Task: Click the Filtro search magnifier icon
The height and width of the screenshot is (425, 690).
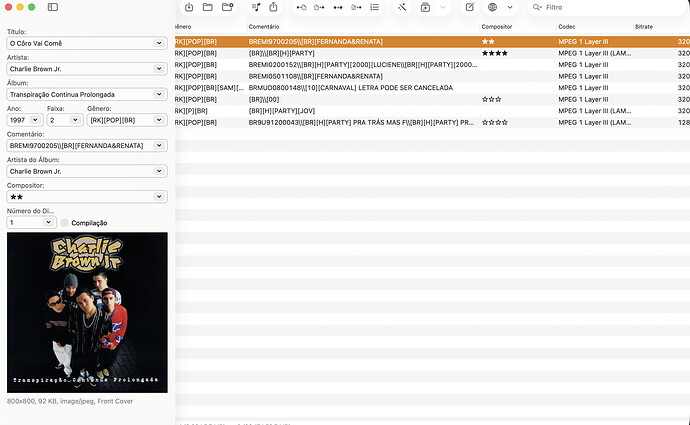Action: coord(537,7)
